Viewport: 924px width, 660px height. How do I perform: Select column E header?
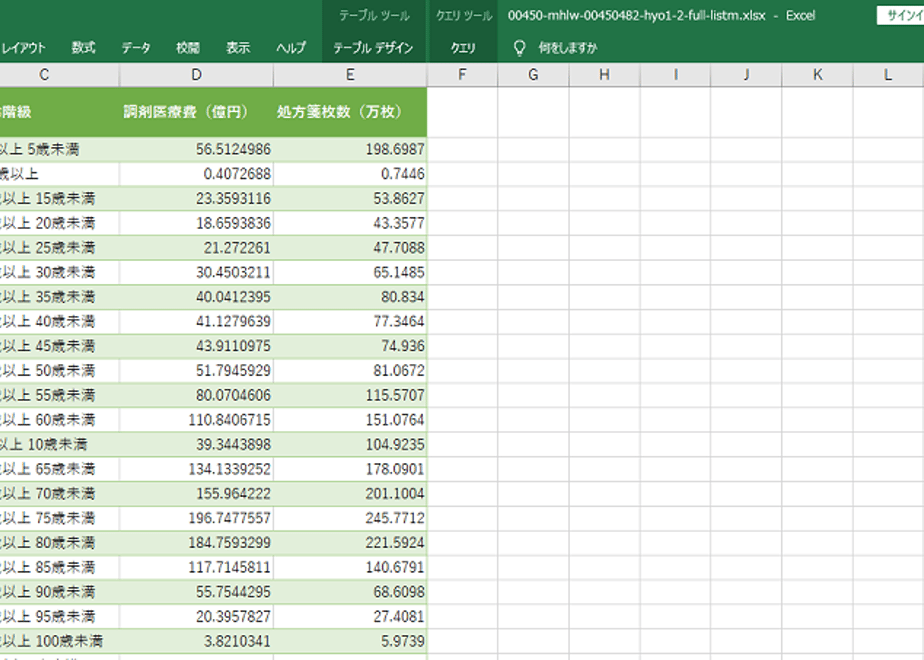pyautogui.click(x=350, y=75)
